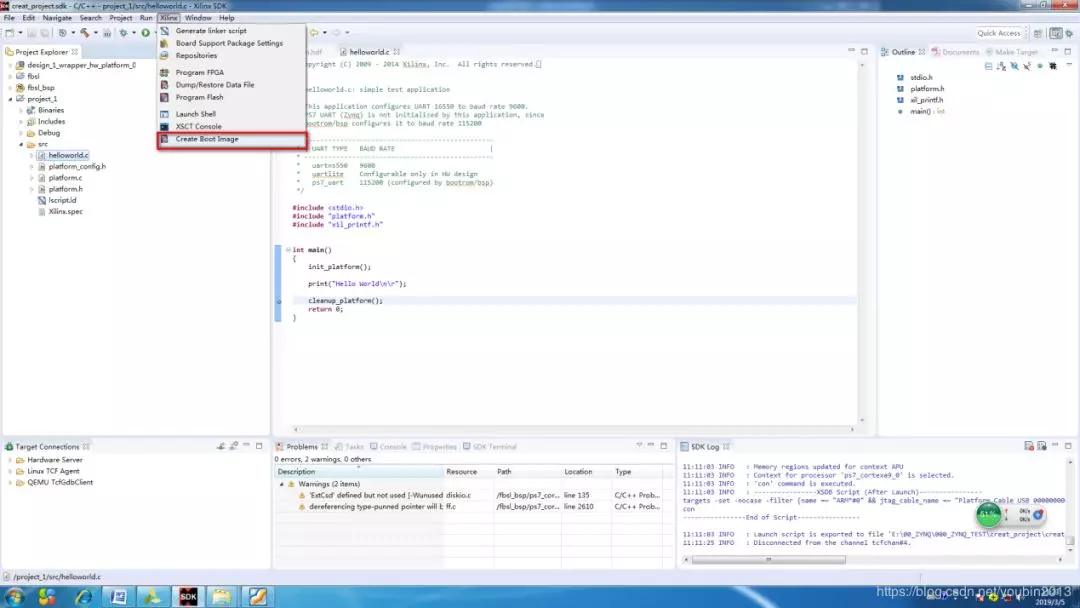Click the green Run toolbar icon
This screenshot has height=608, width=1080.
pos(145,33)
